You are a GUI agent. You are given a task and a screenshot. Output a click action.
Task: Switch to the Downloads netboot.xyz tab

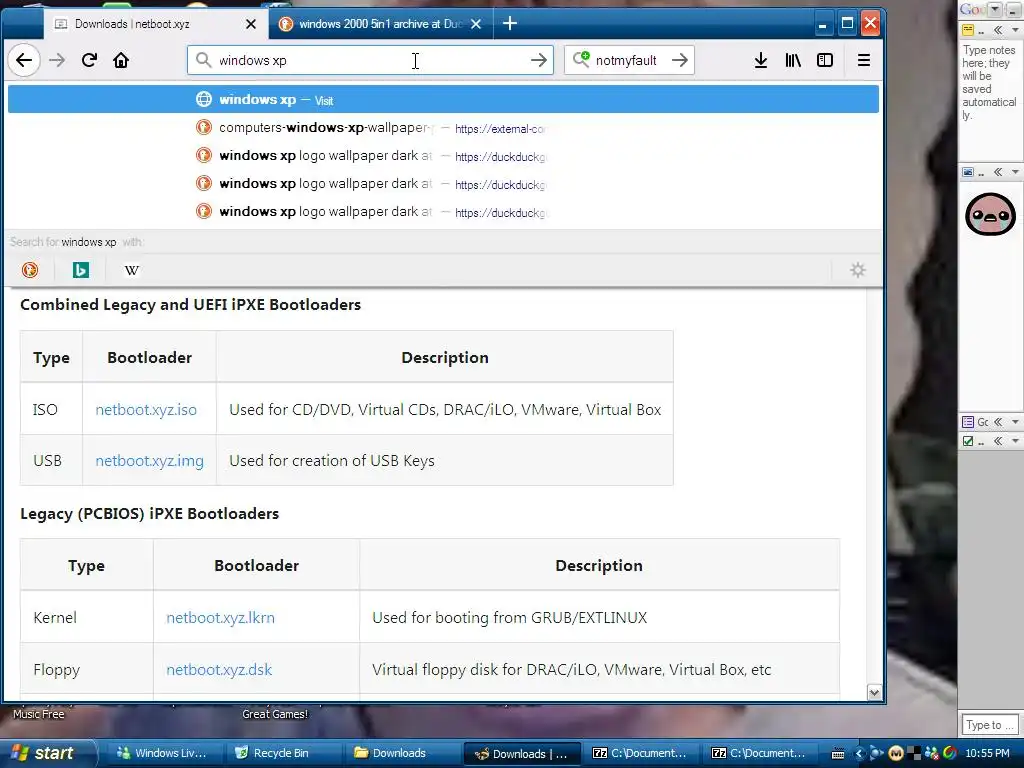pos(155,24)
